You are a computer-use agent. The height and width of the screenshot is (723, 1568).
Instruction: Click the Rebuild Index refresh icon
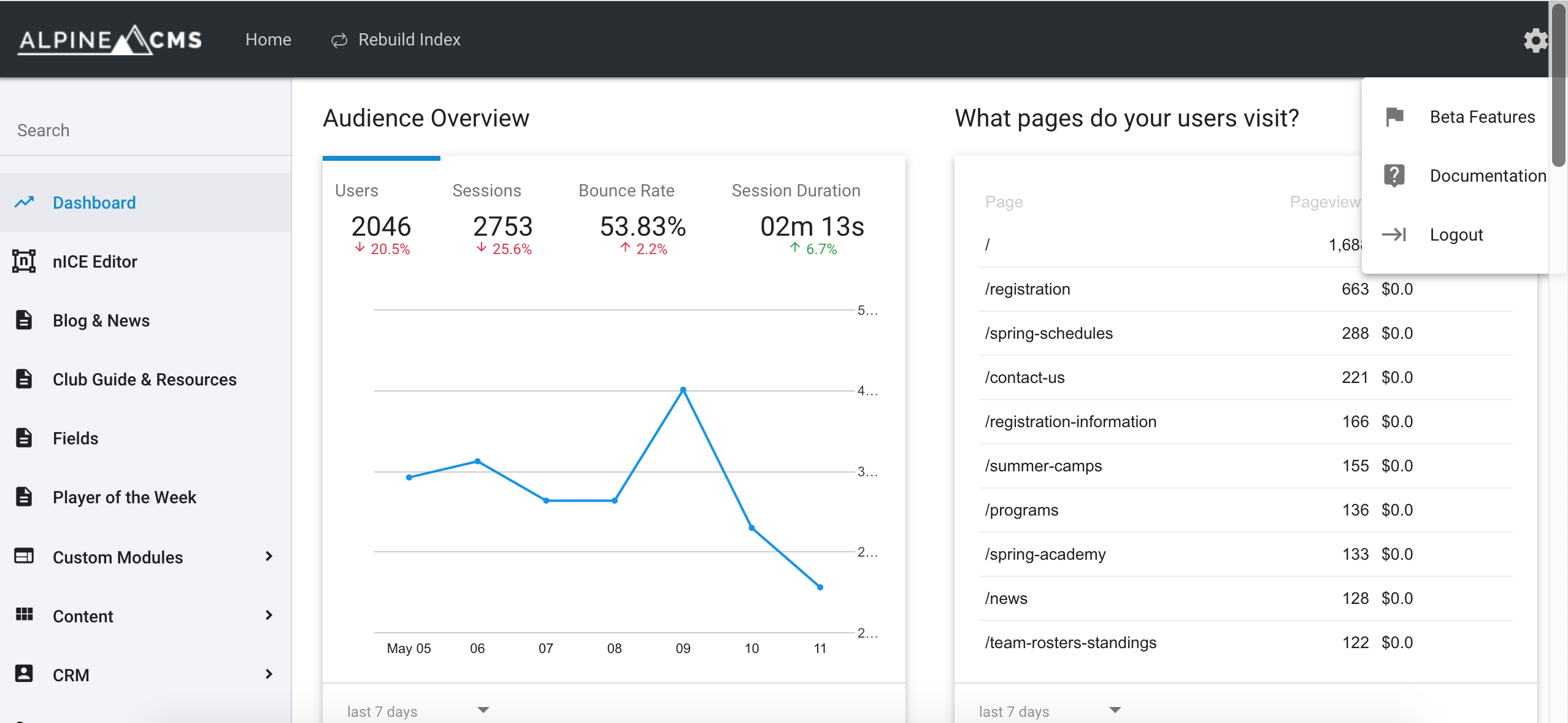[339, 41]
